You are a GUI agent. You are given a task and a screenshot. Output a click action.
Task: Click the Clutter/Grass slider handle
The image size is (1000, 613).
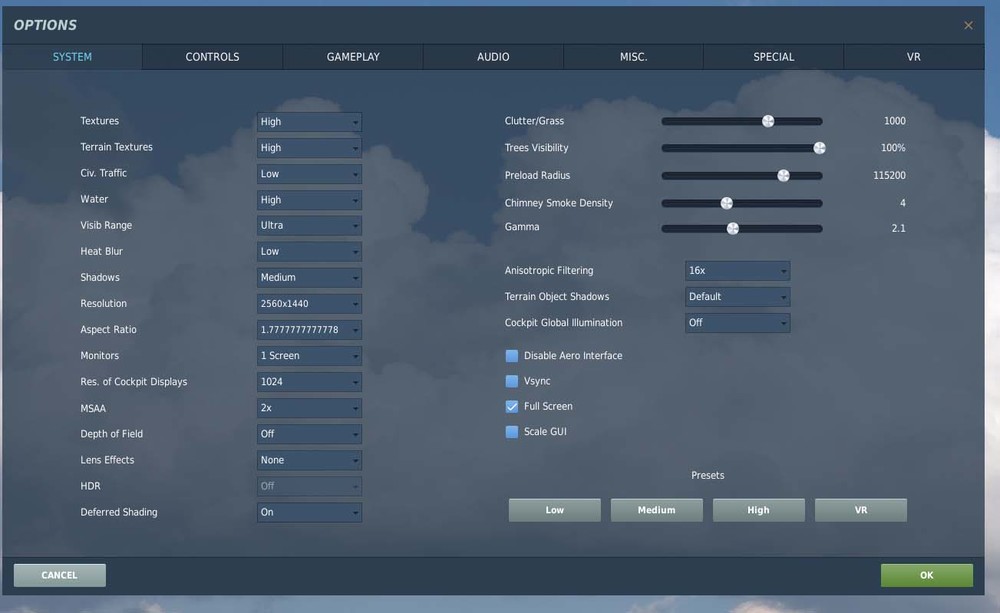(768, 121)
